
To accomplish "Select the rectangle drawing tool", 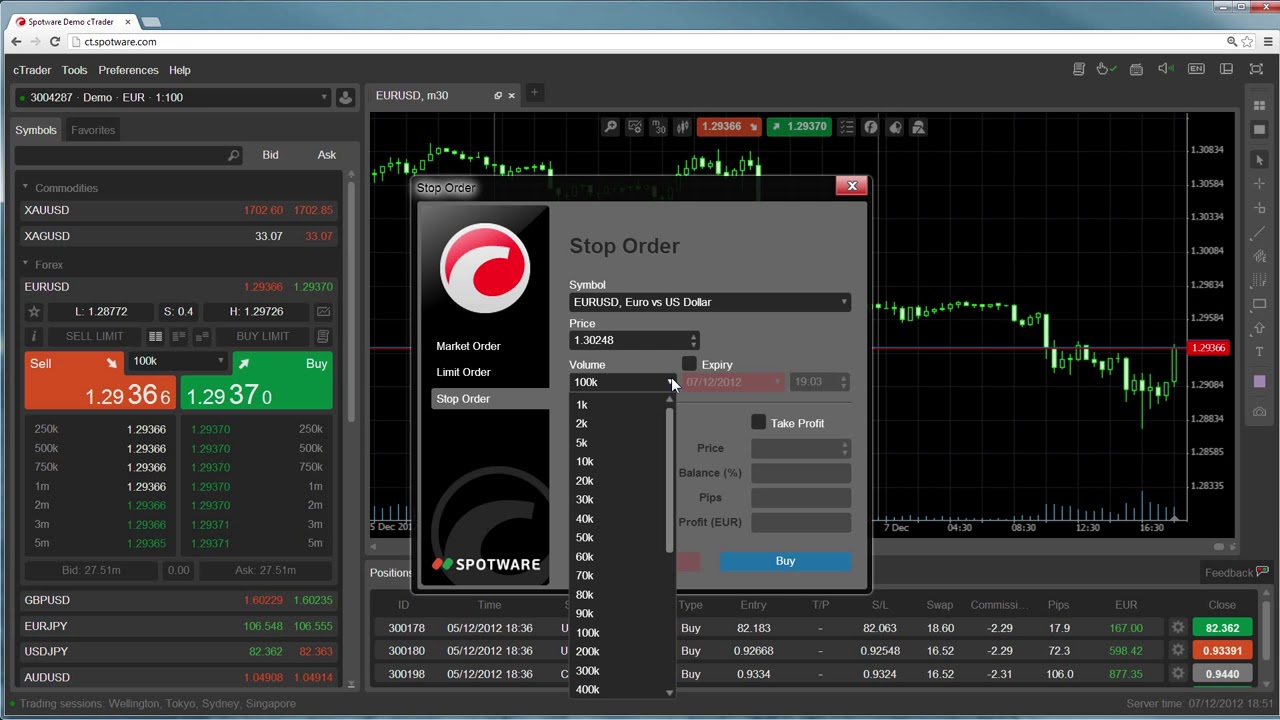I will point(1259,304).
